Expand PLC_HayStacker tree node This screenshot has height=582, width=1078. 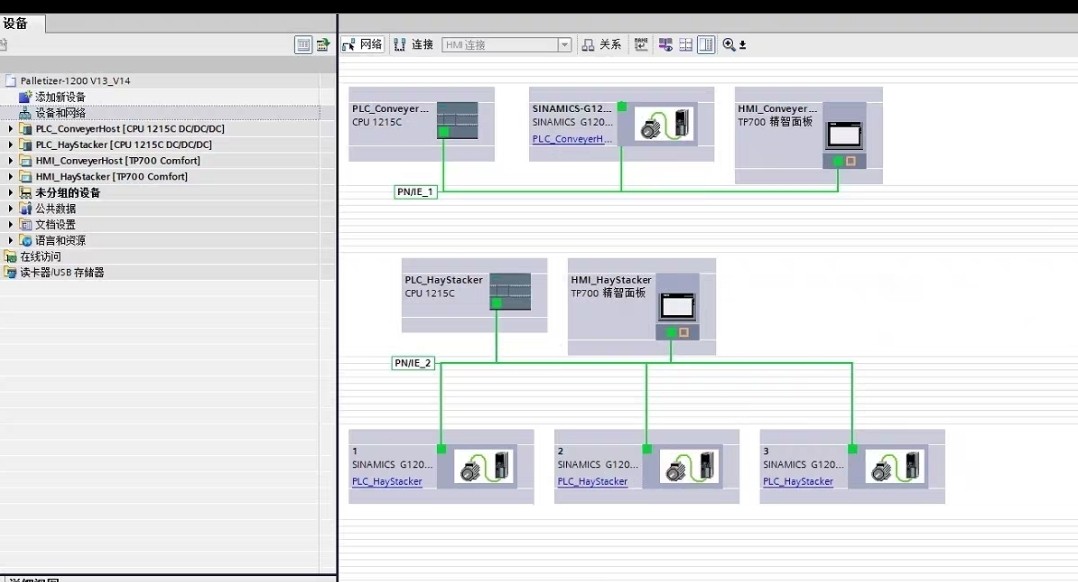pyautogui.click(x=10, y=144)
